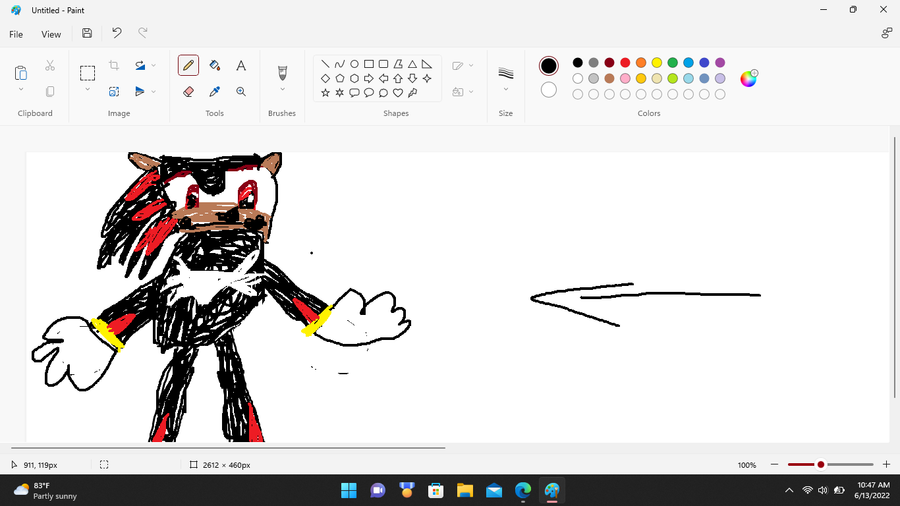
Task: Choose the Oval shape
Action: tap(354, 64)
